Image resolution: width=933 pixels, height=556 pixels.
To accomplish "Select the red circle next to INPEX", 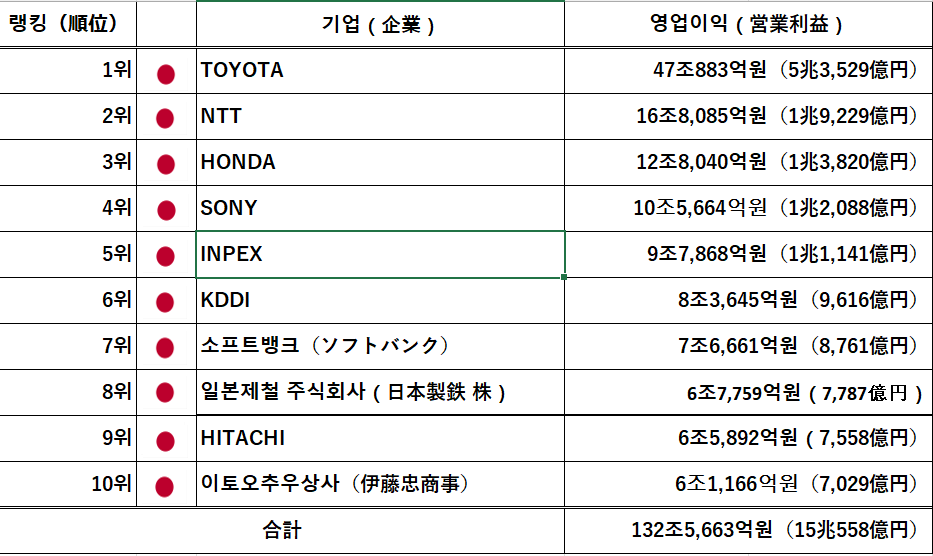I will (x=166, y=256).
